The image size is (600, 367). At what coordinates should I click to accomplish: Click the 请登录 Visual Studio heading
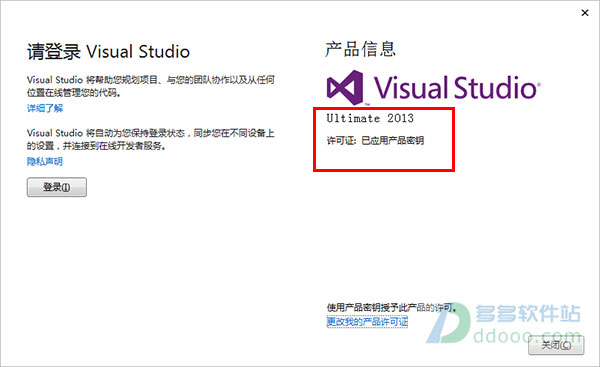(x=108, y=52)
